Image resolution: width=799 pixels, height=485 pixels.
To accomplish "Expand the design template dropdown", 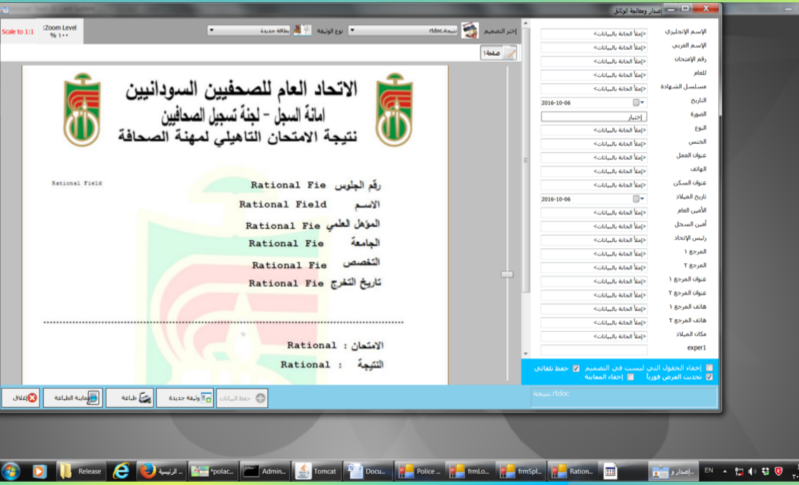I will coord(353,30).
